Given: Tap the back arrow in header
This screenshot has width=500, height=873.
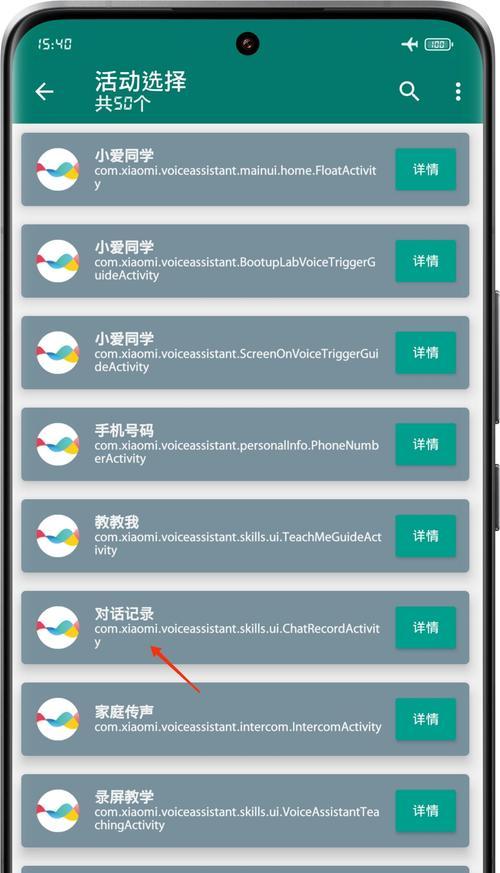Looking at the screenshot, I should pyautogui.click(x=45, y=91).
